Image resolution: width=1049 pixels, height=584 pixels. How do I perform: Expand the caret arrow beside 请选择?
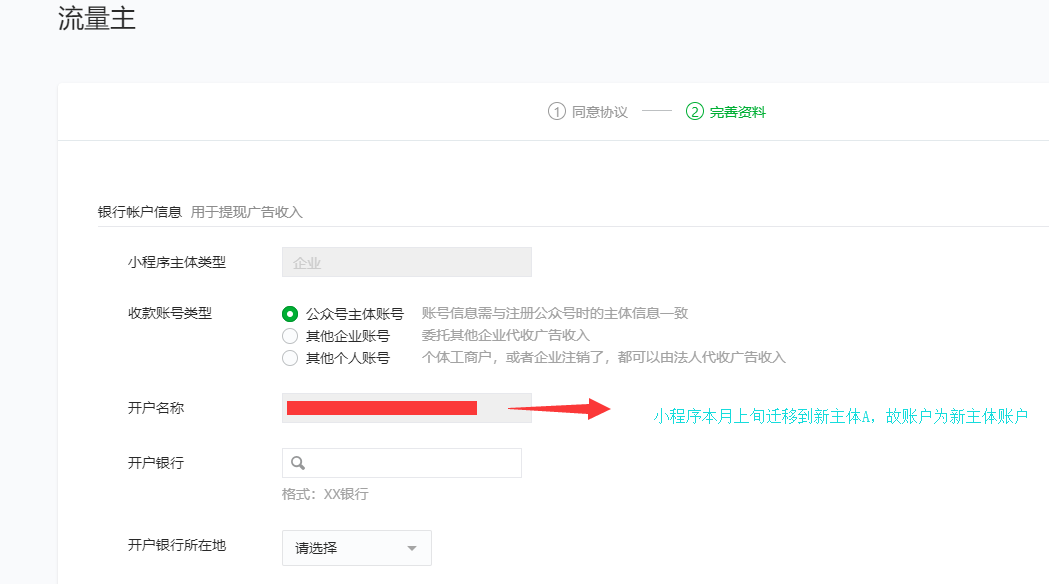point(411,548)
